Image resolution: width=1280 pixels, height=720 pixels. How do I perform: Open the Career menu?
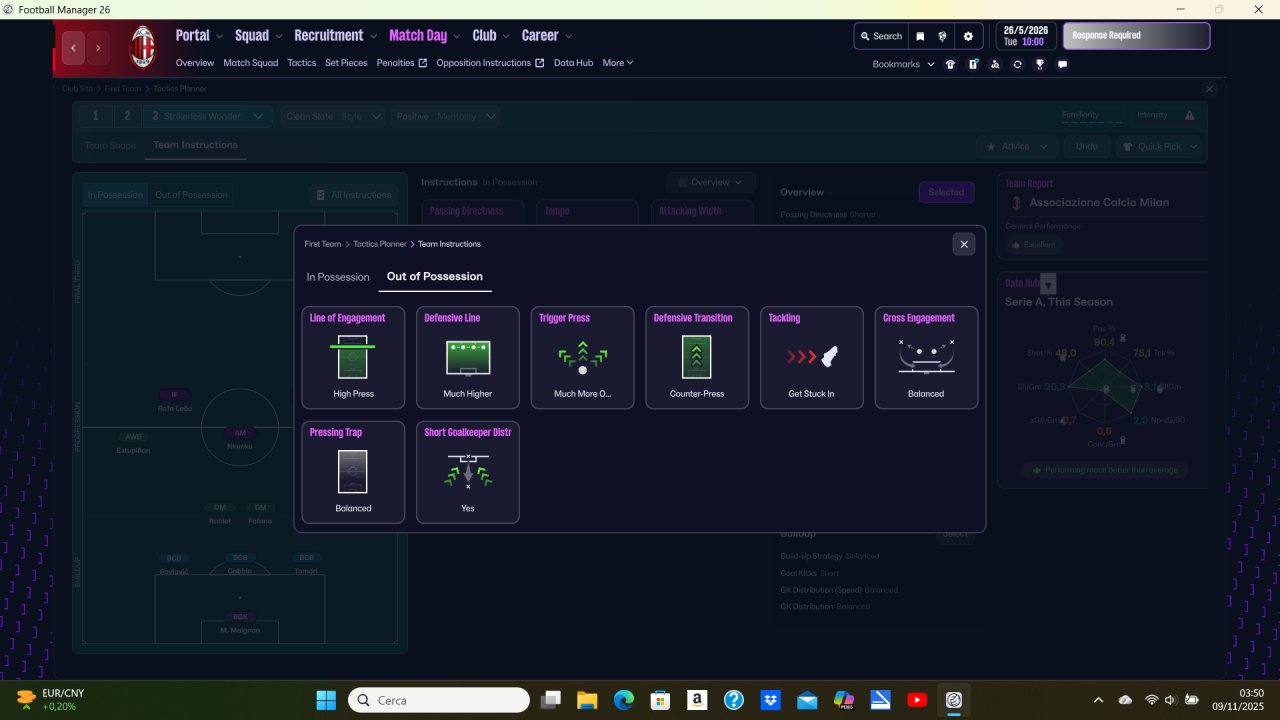point(546,36)
